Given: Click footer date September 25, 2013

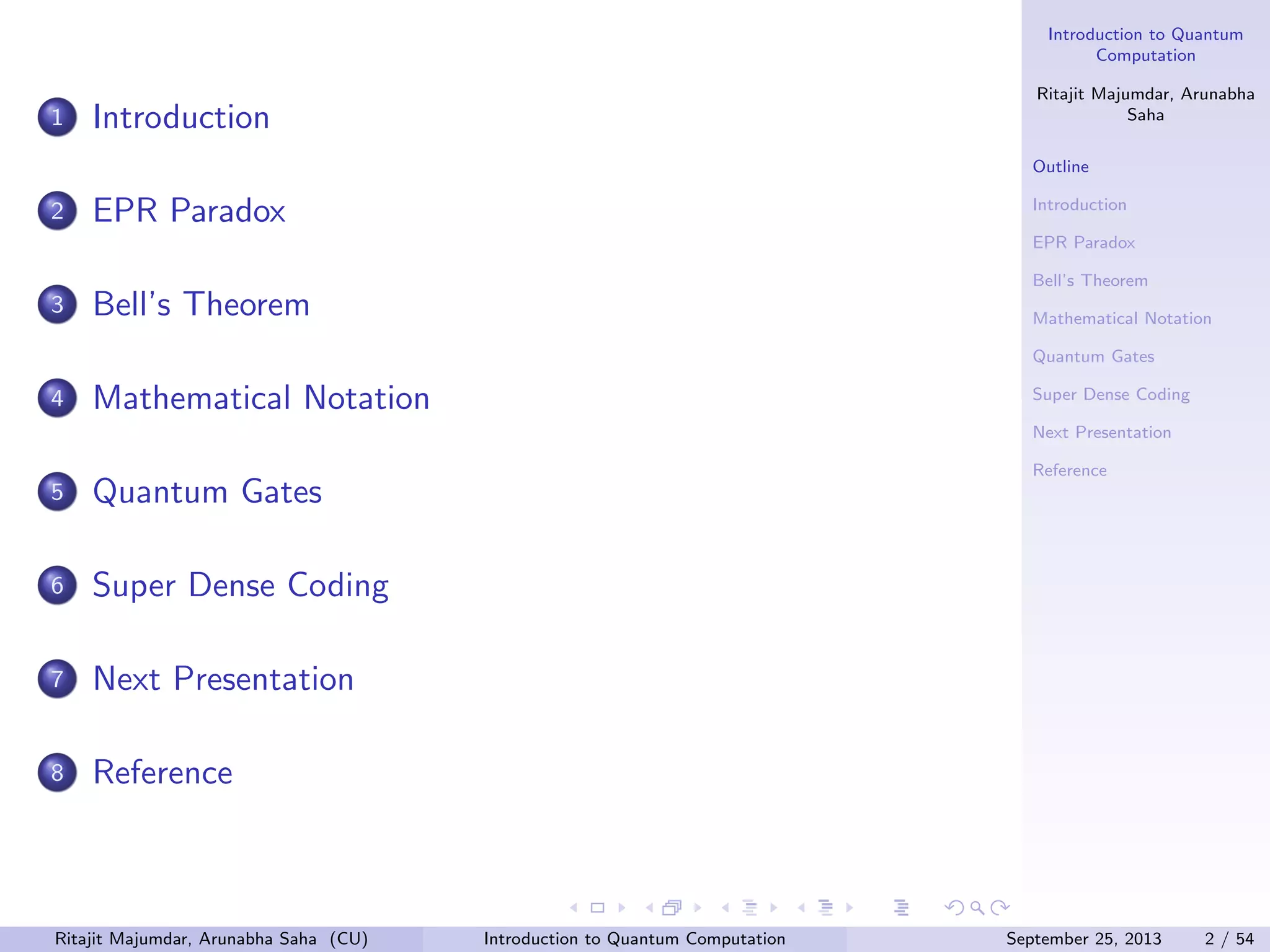Looking at the screenshot, I should tap(1083, 939).
